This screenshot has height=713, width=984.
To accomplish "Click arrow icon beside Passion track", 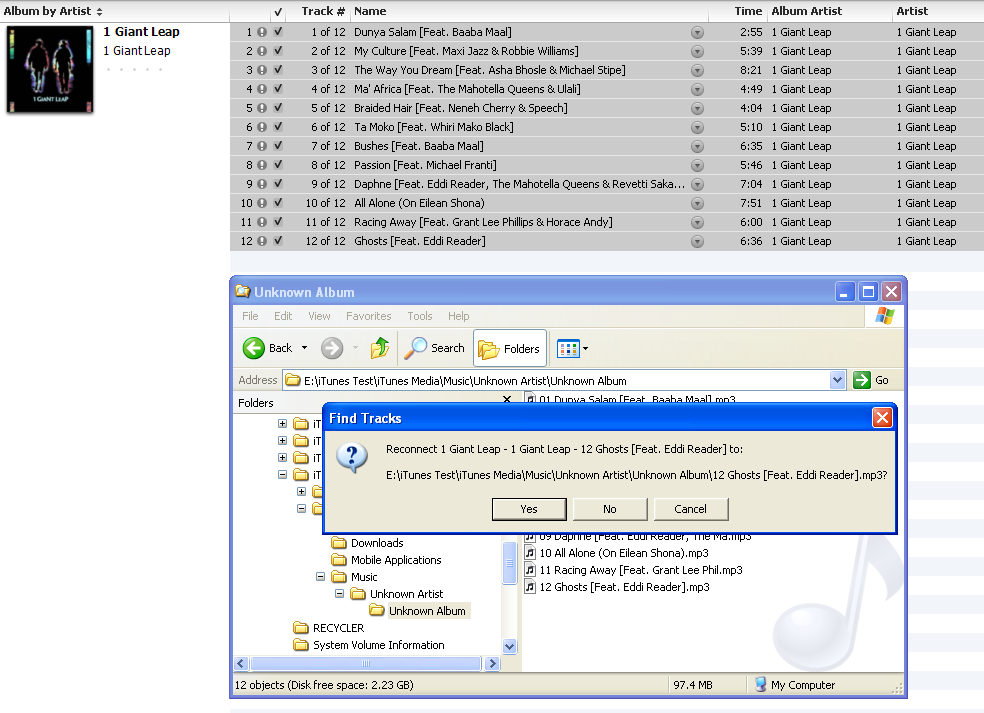I will 697,166.
